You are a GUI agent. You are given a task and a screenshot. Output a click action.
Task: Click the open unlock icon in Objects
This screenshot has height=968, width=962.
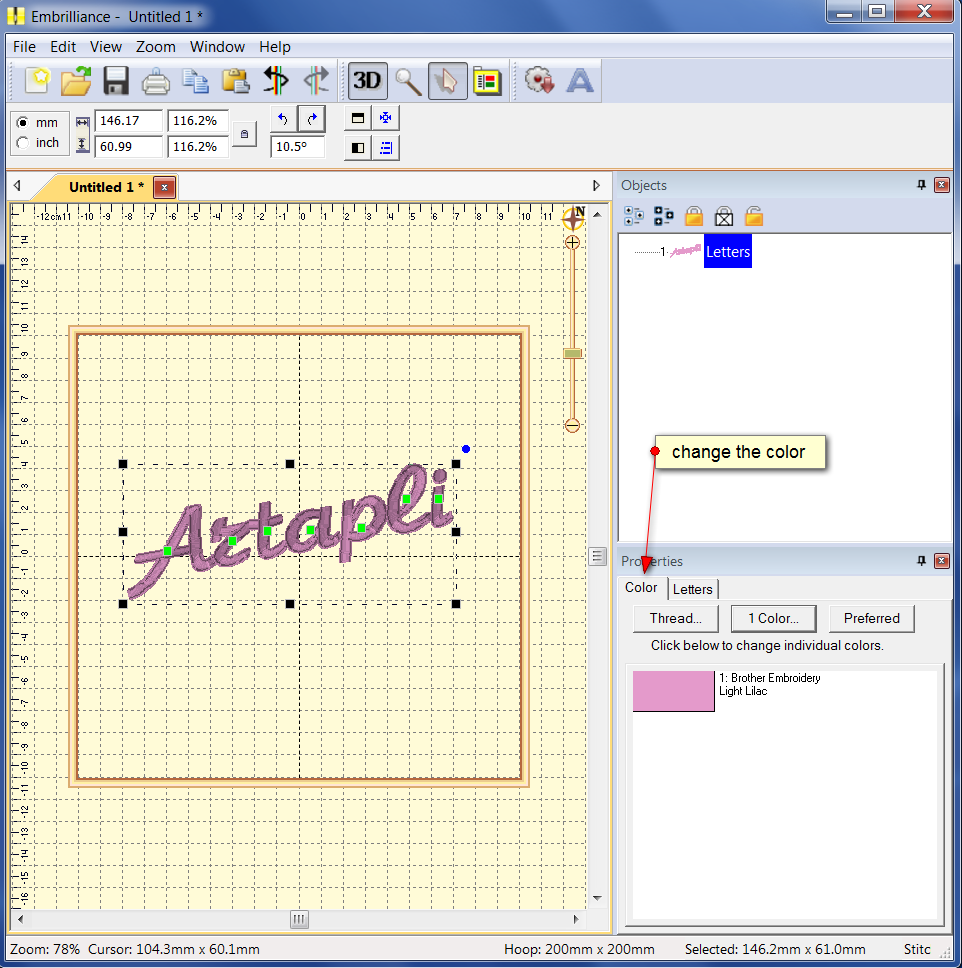pyautogui.click(x=754, y=216)
